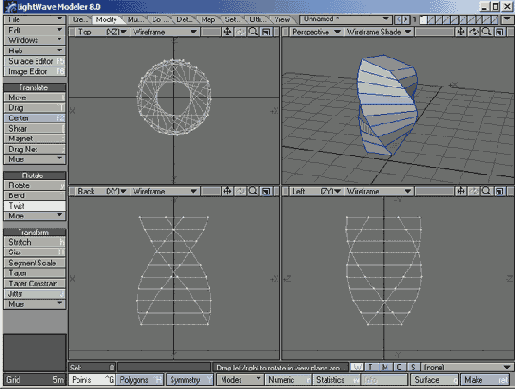Maximize the Left viewport with its fullscreen icon
The image size is (515, 389).
coord(499,191)
